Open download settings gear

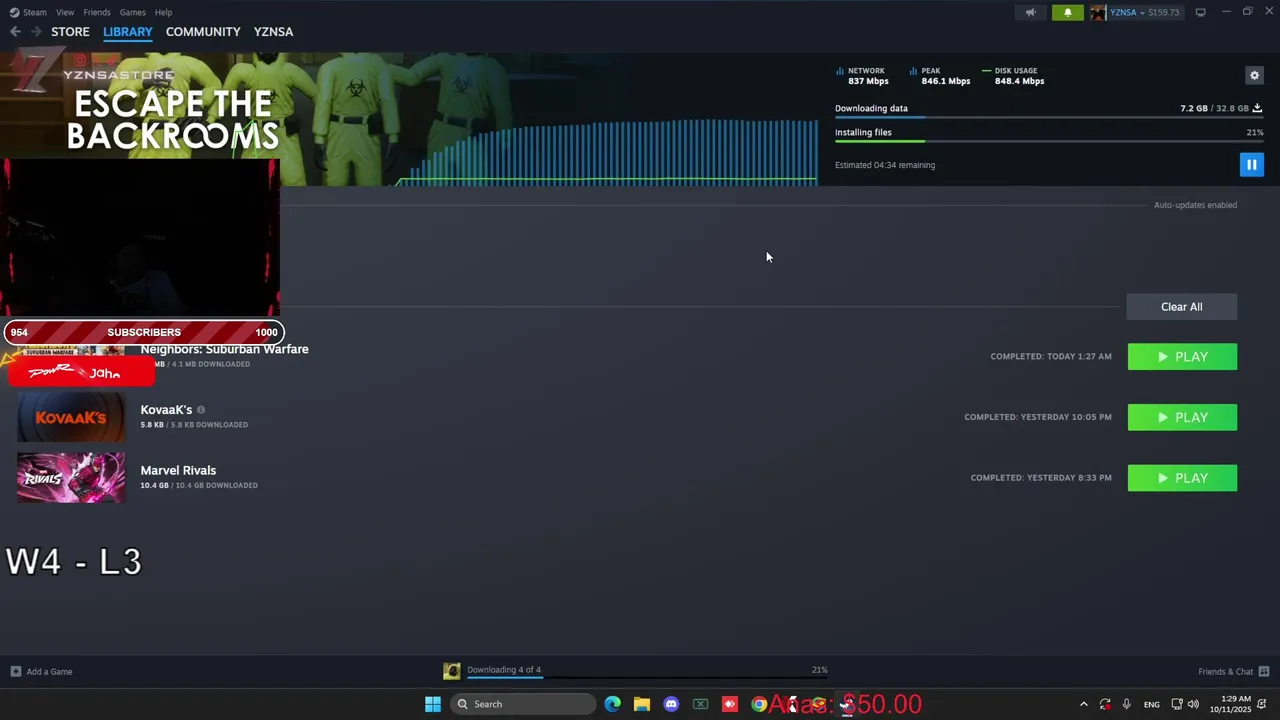point(1254,75)
